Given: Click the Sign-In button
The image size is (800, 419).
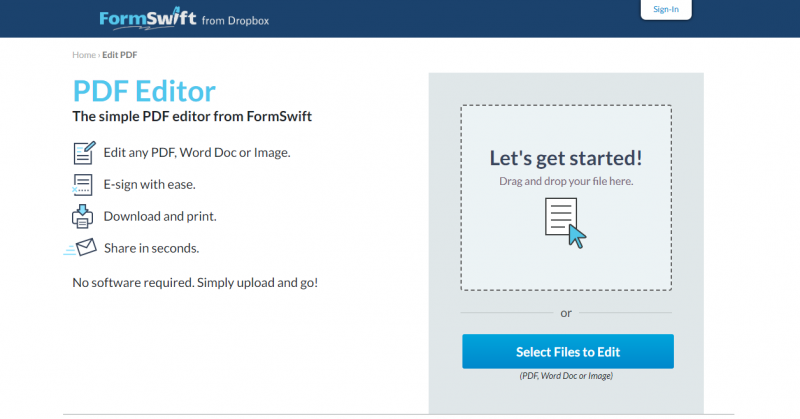Looking at the screenshot, I should coord(665,10).
